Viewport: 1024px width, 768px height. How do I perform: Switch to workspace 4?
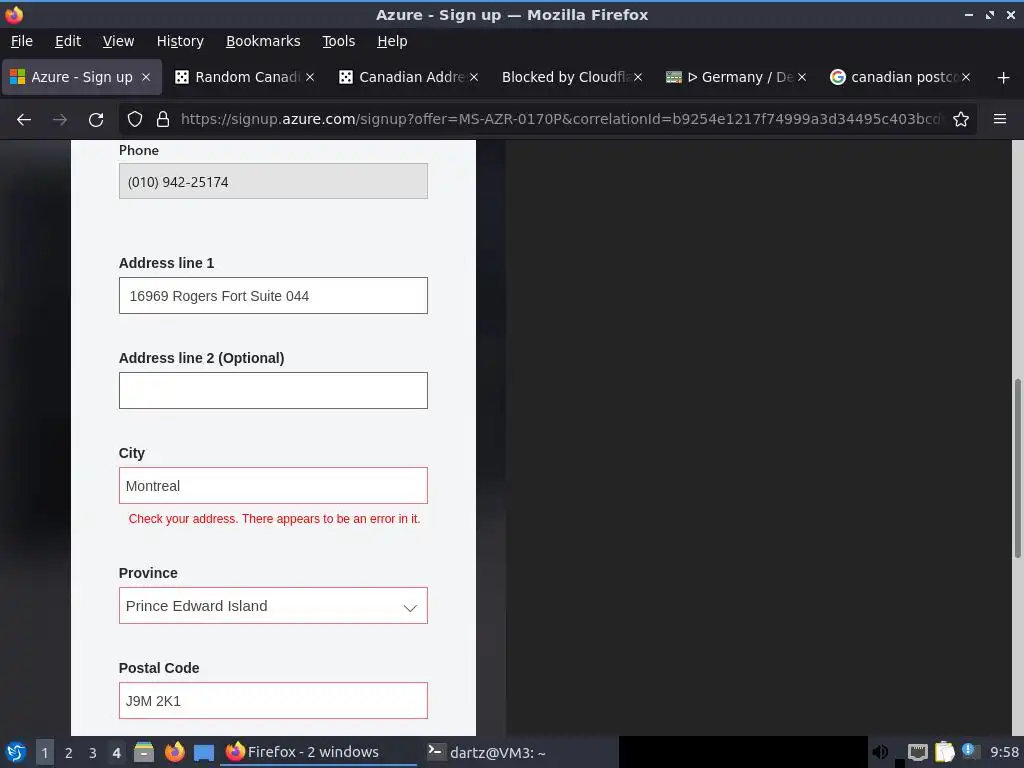(x=117, y=753)
